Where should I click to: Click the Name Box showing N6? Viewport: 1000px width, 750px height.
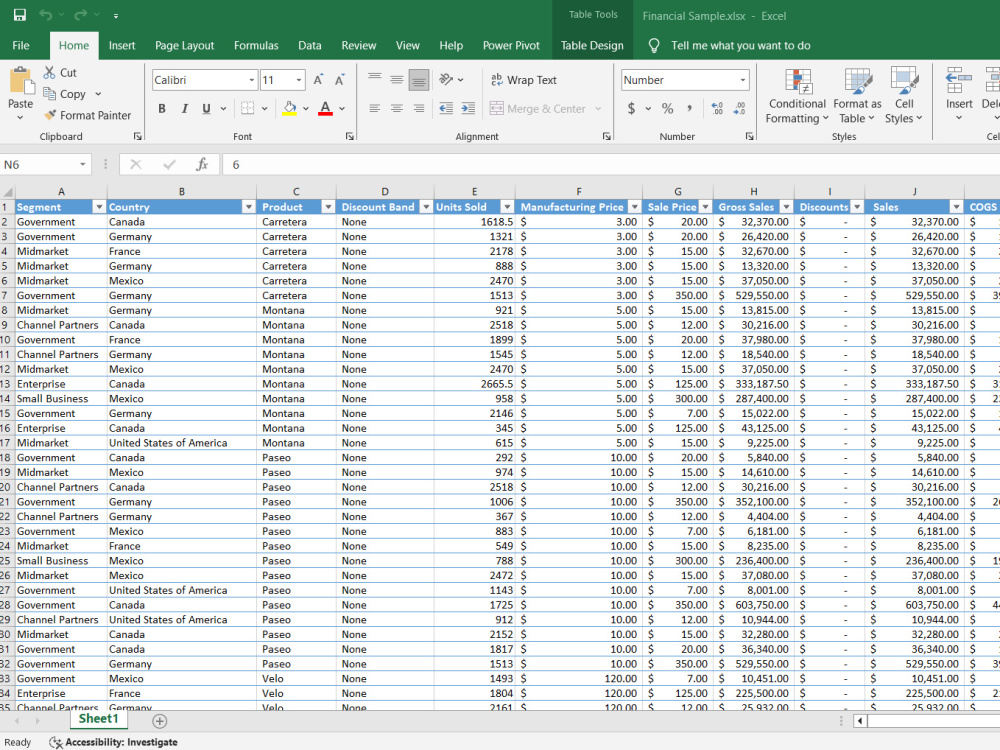pos(45,165)
